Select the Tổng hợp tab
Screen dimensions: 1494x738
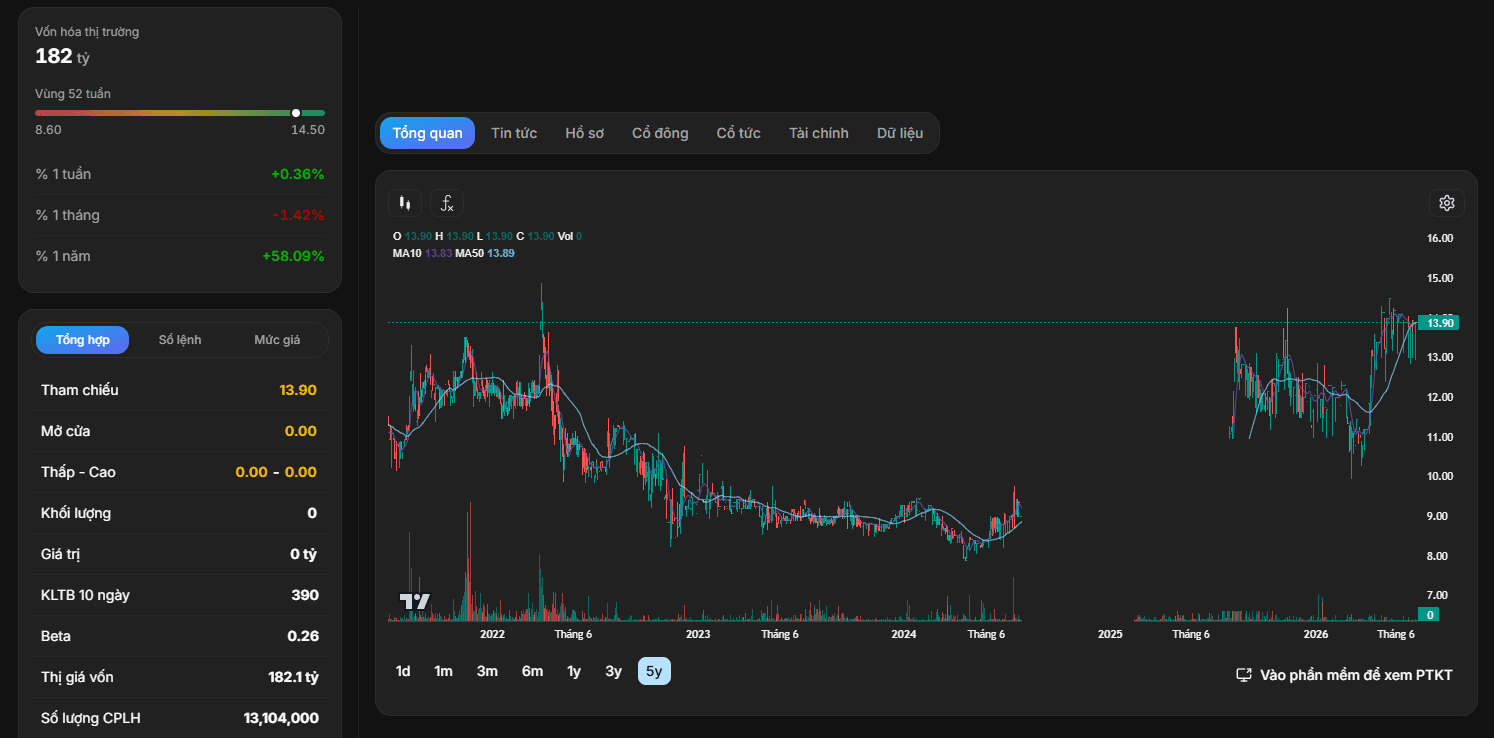83,340
